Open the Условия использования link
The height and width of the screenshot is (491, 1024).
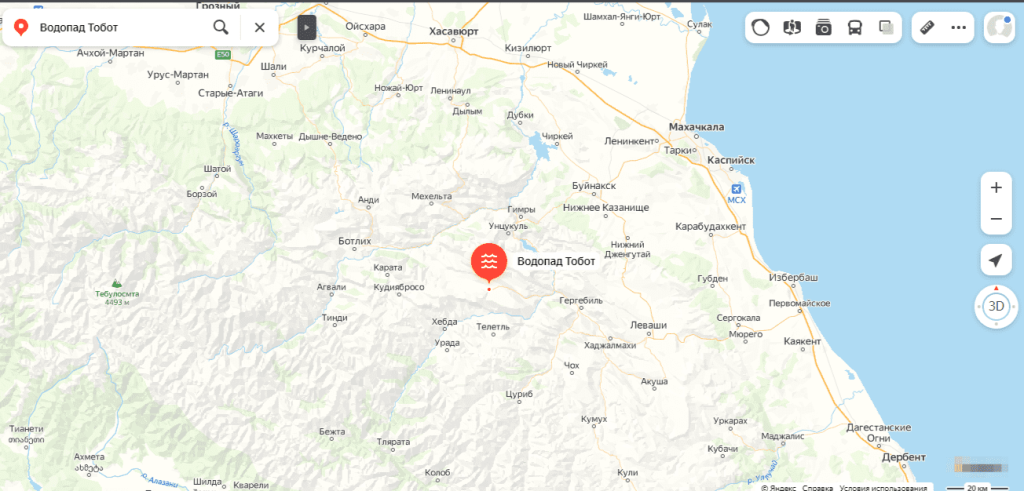point(883,487)
